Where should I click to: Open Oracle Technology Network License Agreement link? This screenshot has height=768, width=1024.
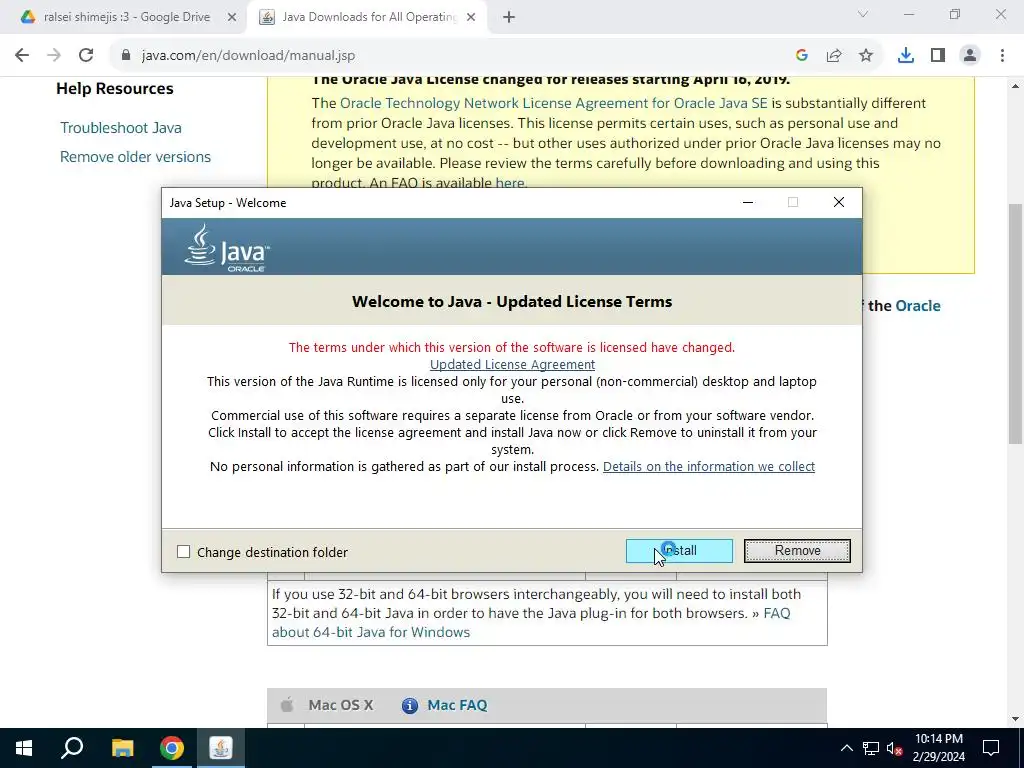coord(554,103)
